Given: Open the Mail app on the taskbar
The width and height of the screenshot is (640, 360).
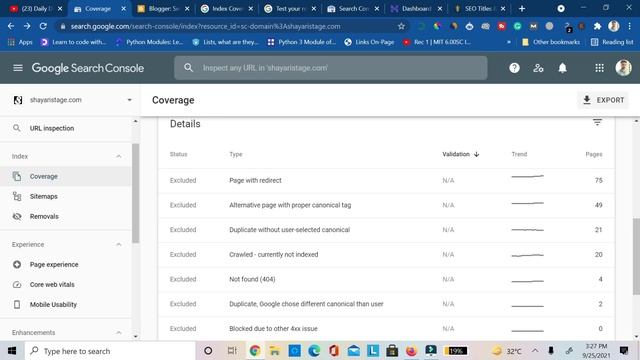Looking at the screenshot, I should point(353,351).
